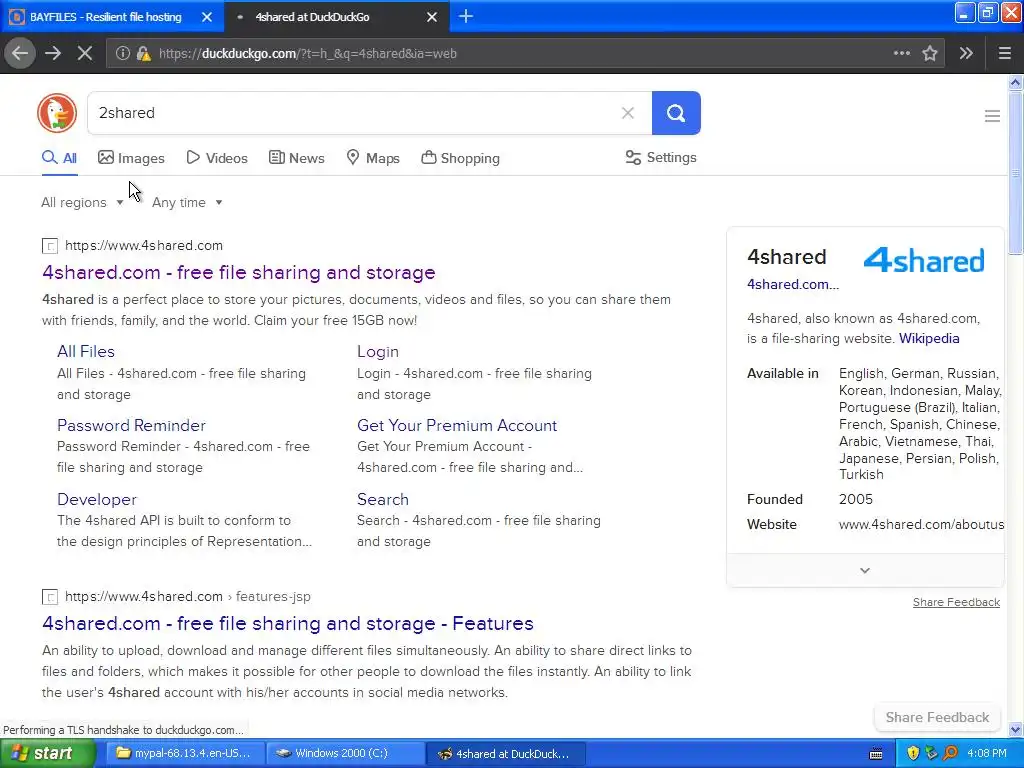Stop page loading with the X button
This screenshot has height=768, width=1024.
pyautogui.click(x=84, y=53)
